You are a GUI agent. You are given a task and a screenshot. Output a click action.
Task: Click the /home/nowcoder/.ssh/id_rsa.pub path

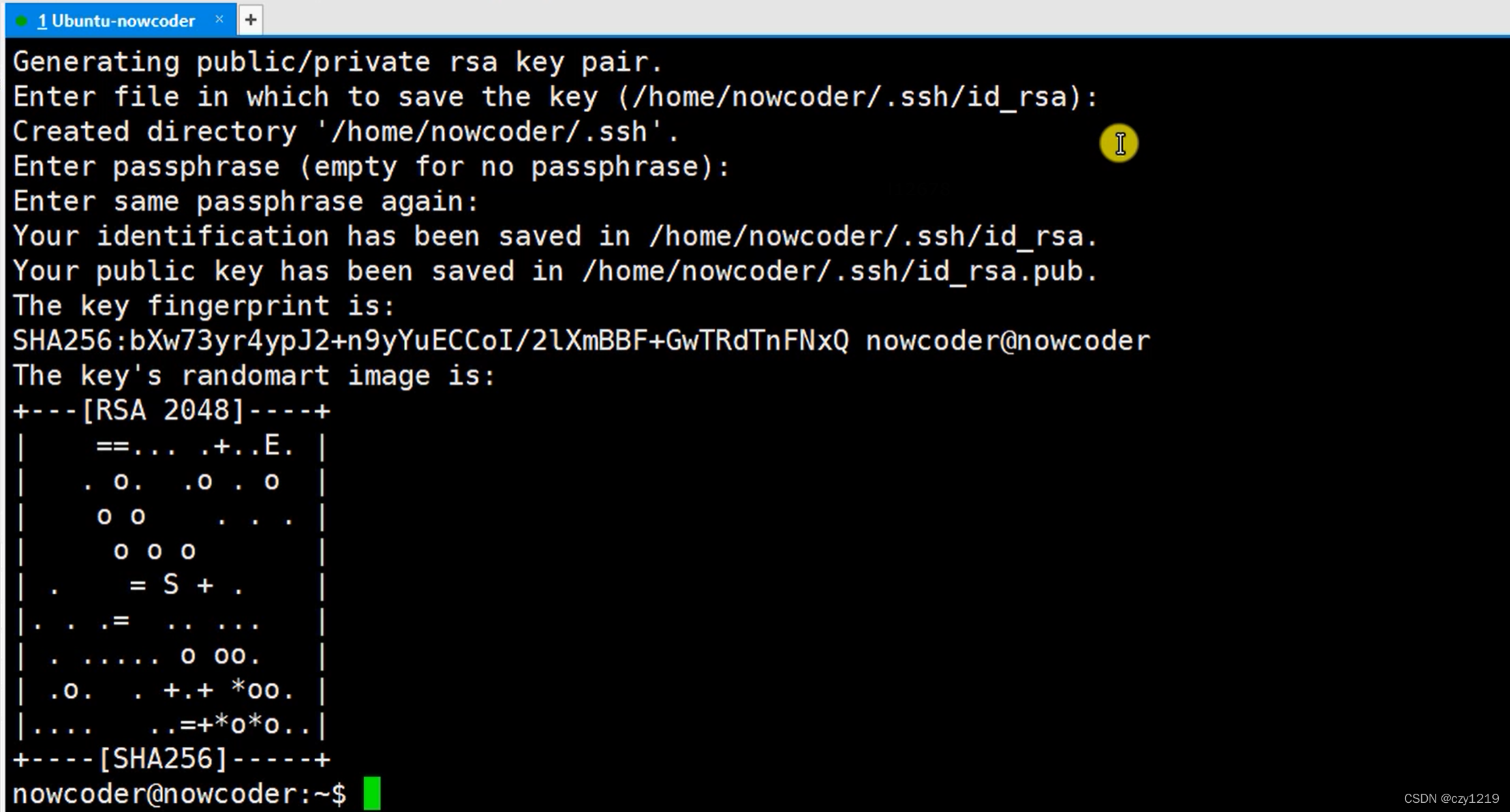(x=839, y=271)
